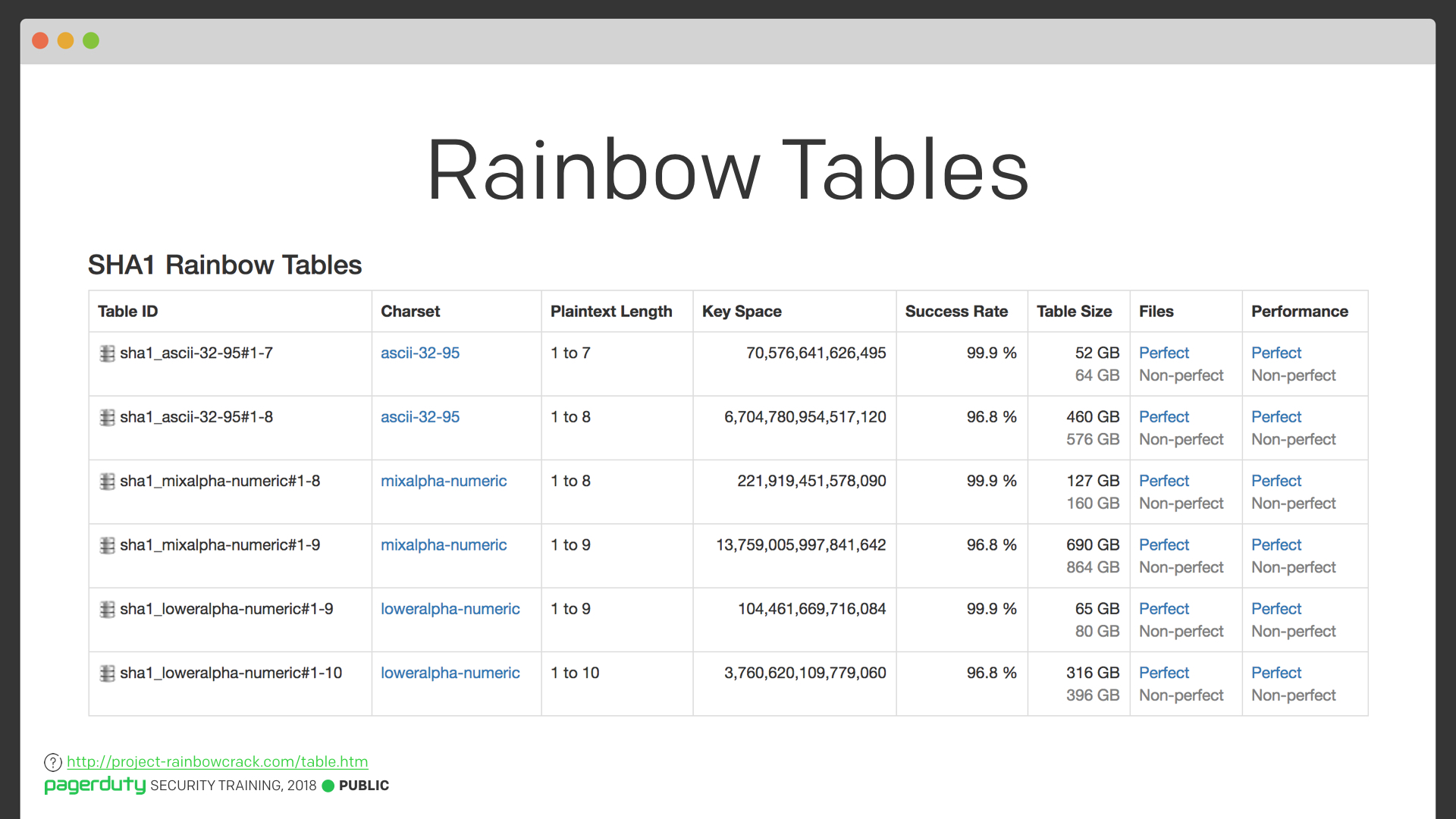Click the yellow minimize window button

pos(66,41)
